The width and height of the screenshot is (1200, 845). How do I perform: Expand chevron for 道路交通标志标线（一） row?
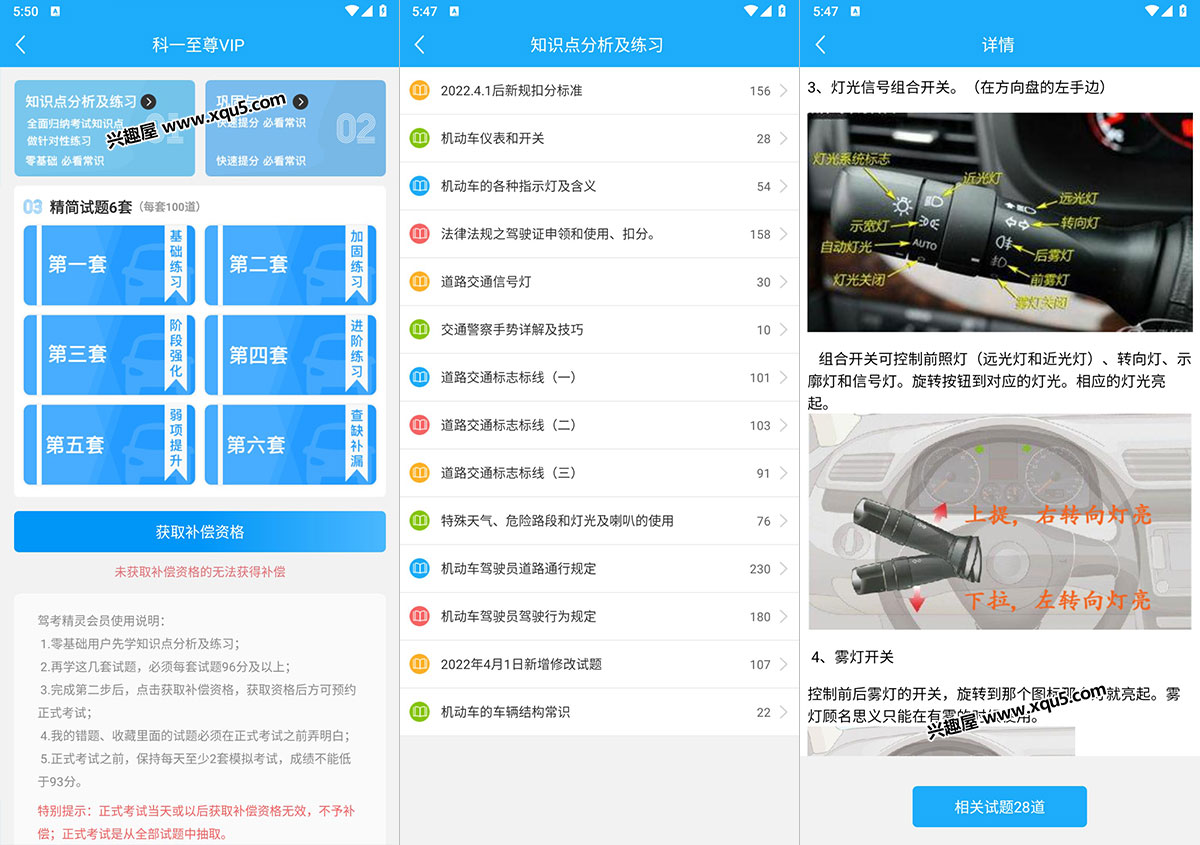[x=783, y=378]
